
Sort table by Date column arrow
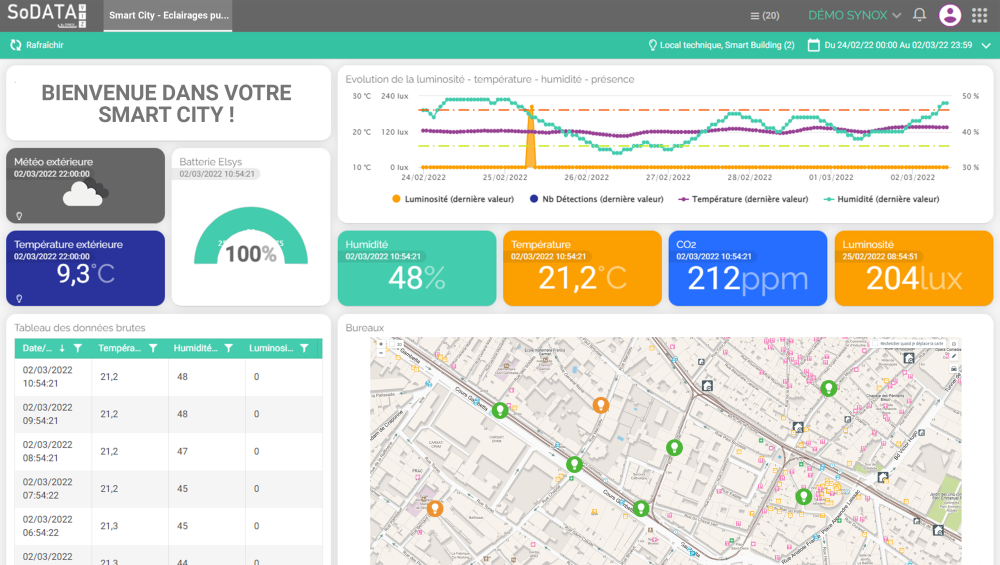(x=62, y=348)
